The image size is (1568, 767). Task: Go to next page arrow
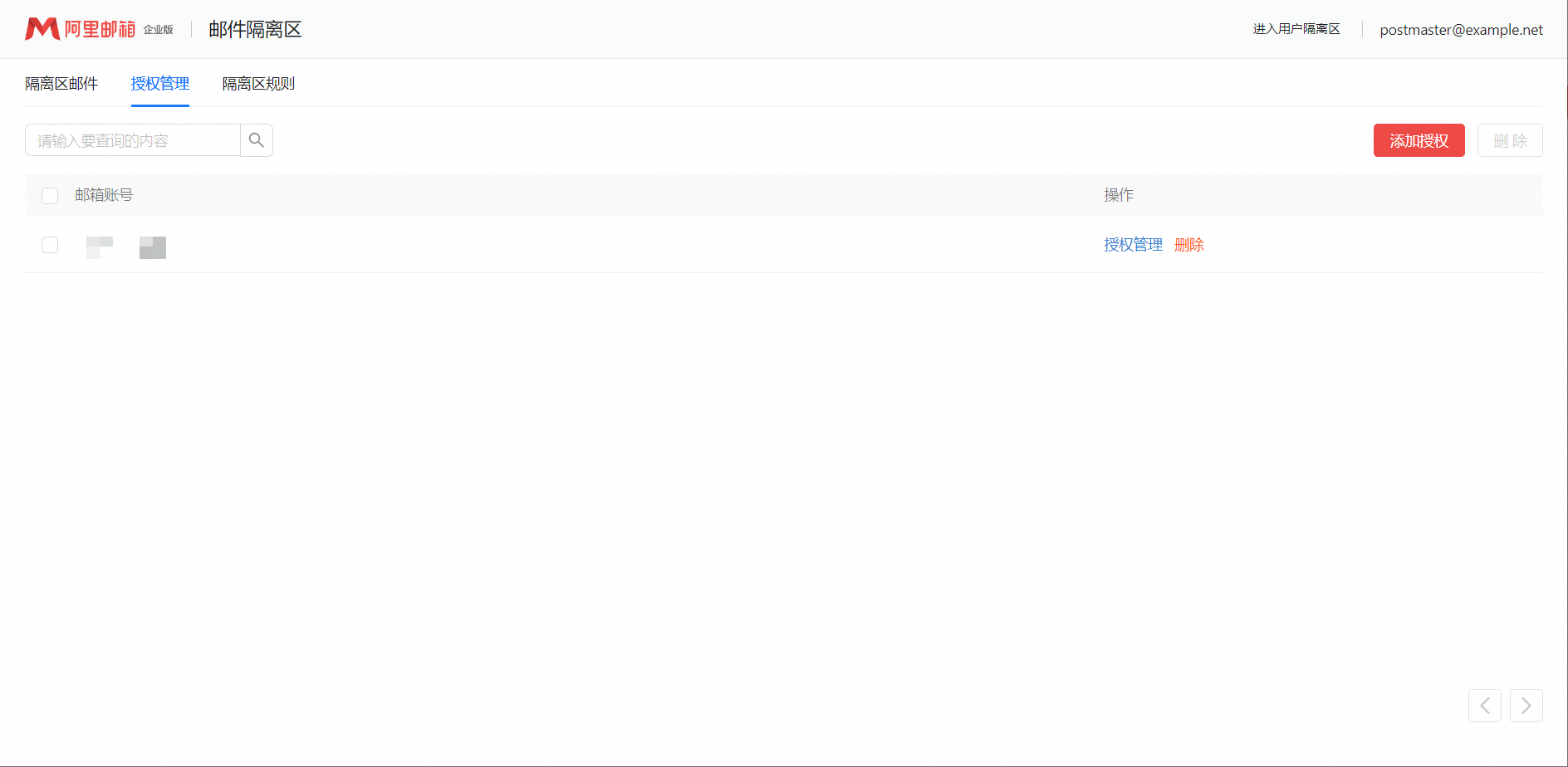1526,706
